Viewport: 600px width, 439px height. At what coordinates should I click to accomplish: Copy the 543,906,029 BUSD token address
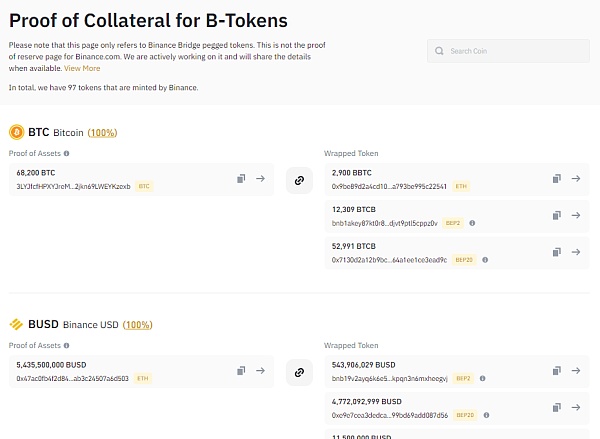coord(557,371)
